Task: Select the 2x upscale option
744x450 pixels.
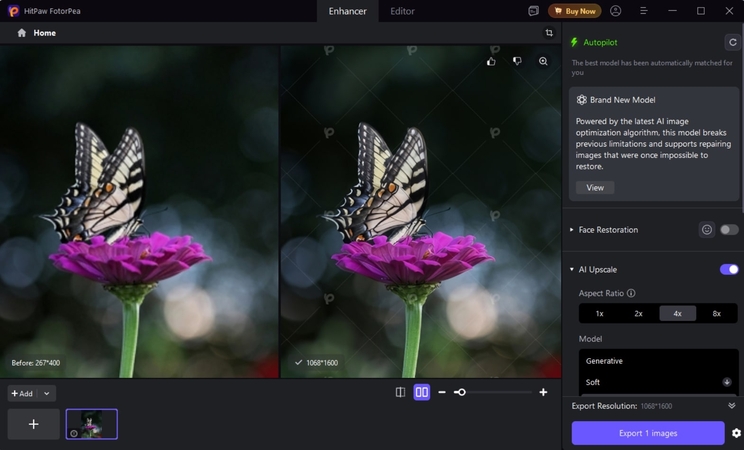Action: click(x=638, y=313)
